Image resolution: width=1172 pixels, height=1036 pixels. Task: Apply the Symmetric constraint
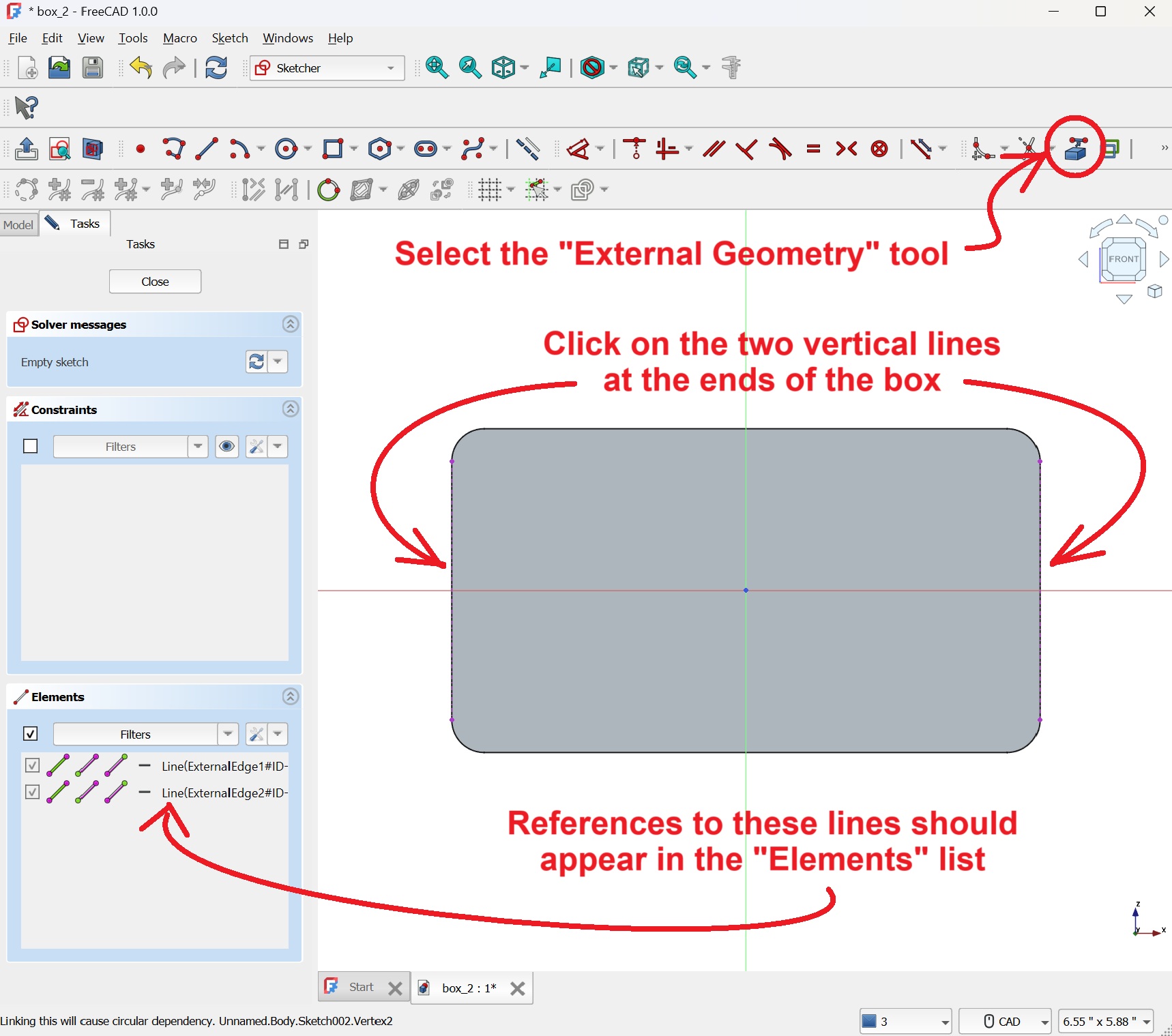point(846,149)
